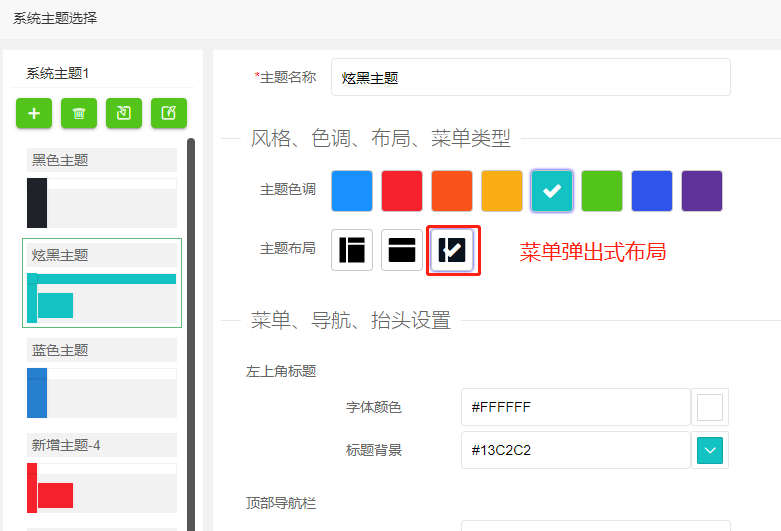Click the theme list vertical scrollbar
781x531 pixels.
tap(191, 330)
